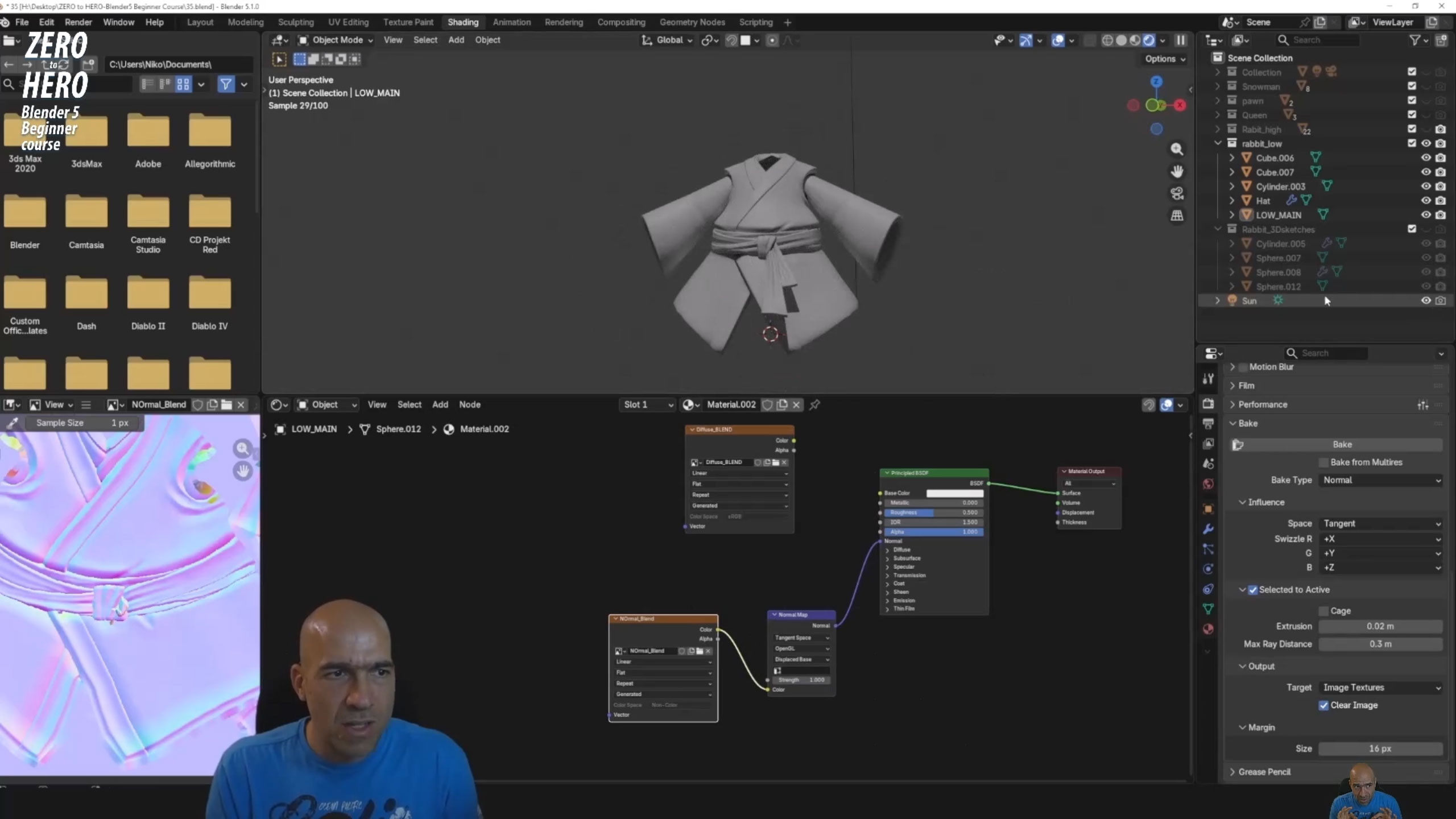Open the Particles properties tab
Viewport: 1456px width, 819px height.
coord(1208,549)
